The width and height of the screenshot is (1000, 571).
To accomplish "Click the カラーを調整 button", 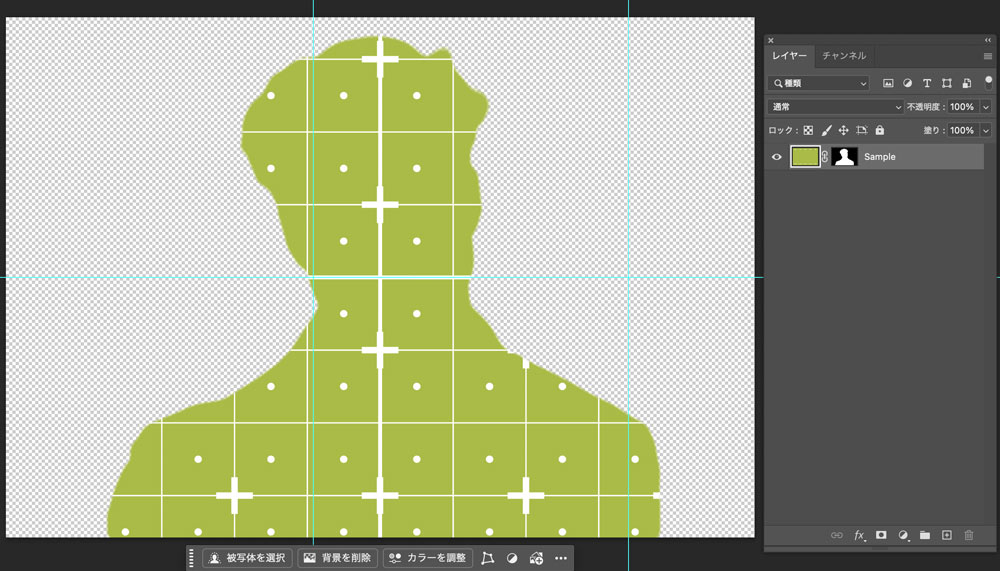I will 428,558.
